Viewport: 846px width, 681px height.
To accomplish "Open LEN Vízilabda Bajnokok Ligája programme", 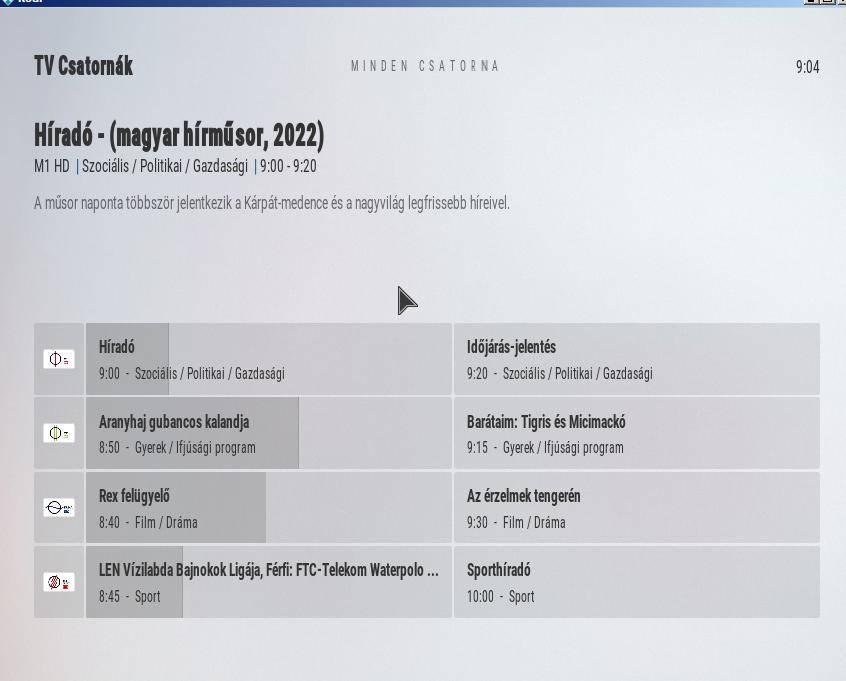I will click(x=269, y=582).
